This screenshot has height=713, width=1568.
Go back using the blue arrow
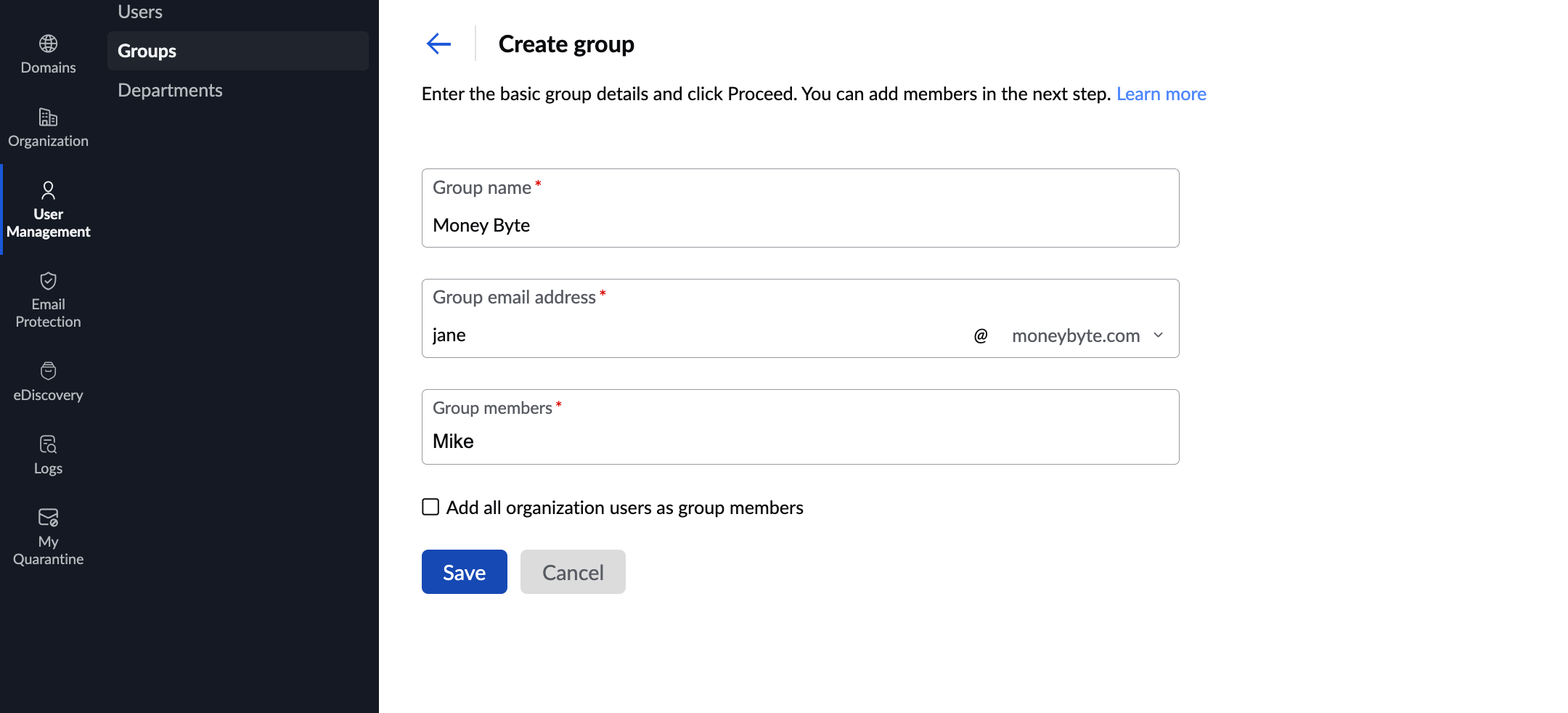pos(438,44)
